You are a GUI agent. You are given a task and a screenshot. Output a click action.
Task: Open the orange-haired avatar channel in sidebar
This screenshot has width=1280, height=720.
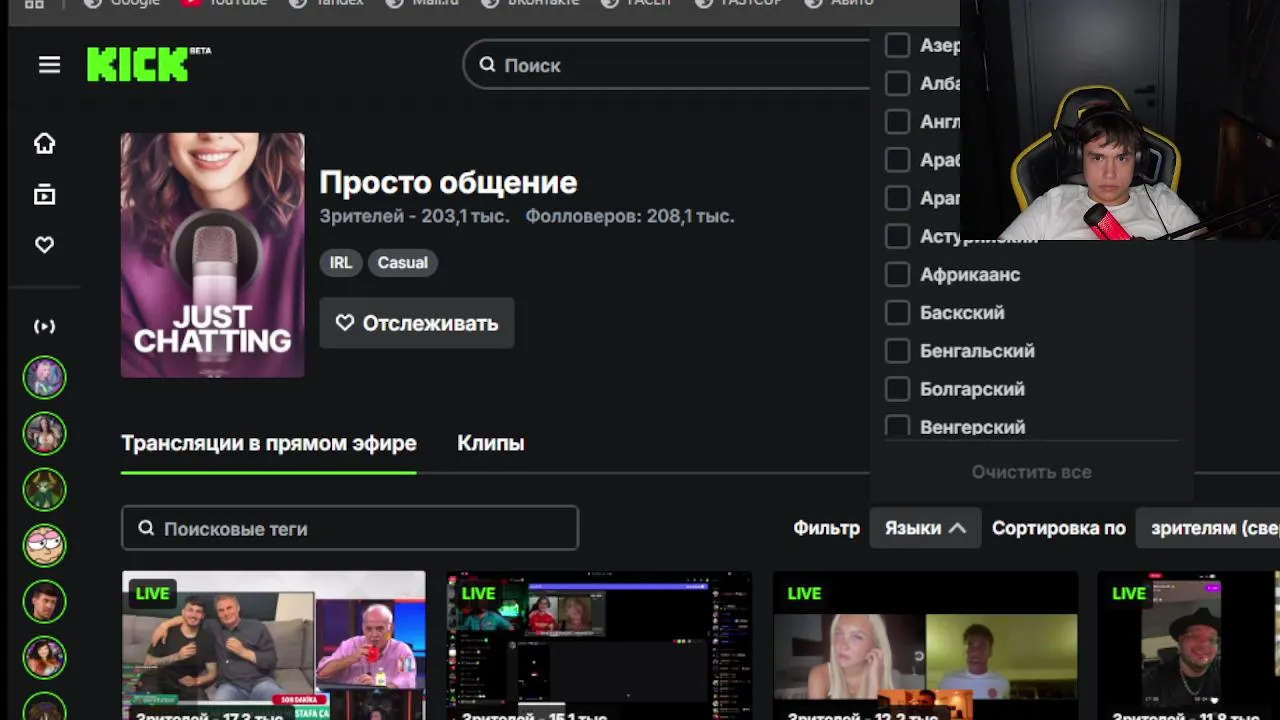point(44,658)
